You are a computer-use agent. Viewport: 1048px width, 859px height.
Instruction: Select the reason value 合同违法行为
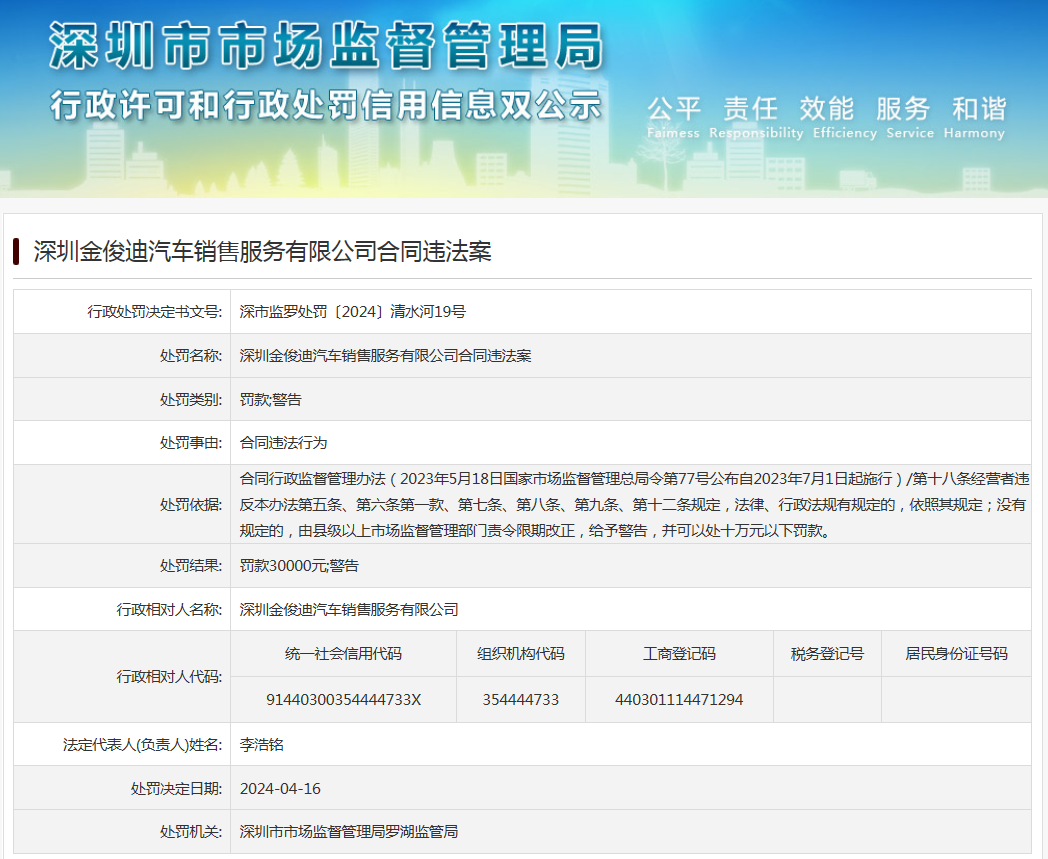(x=283, y=443)
